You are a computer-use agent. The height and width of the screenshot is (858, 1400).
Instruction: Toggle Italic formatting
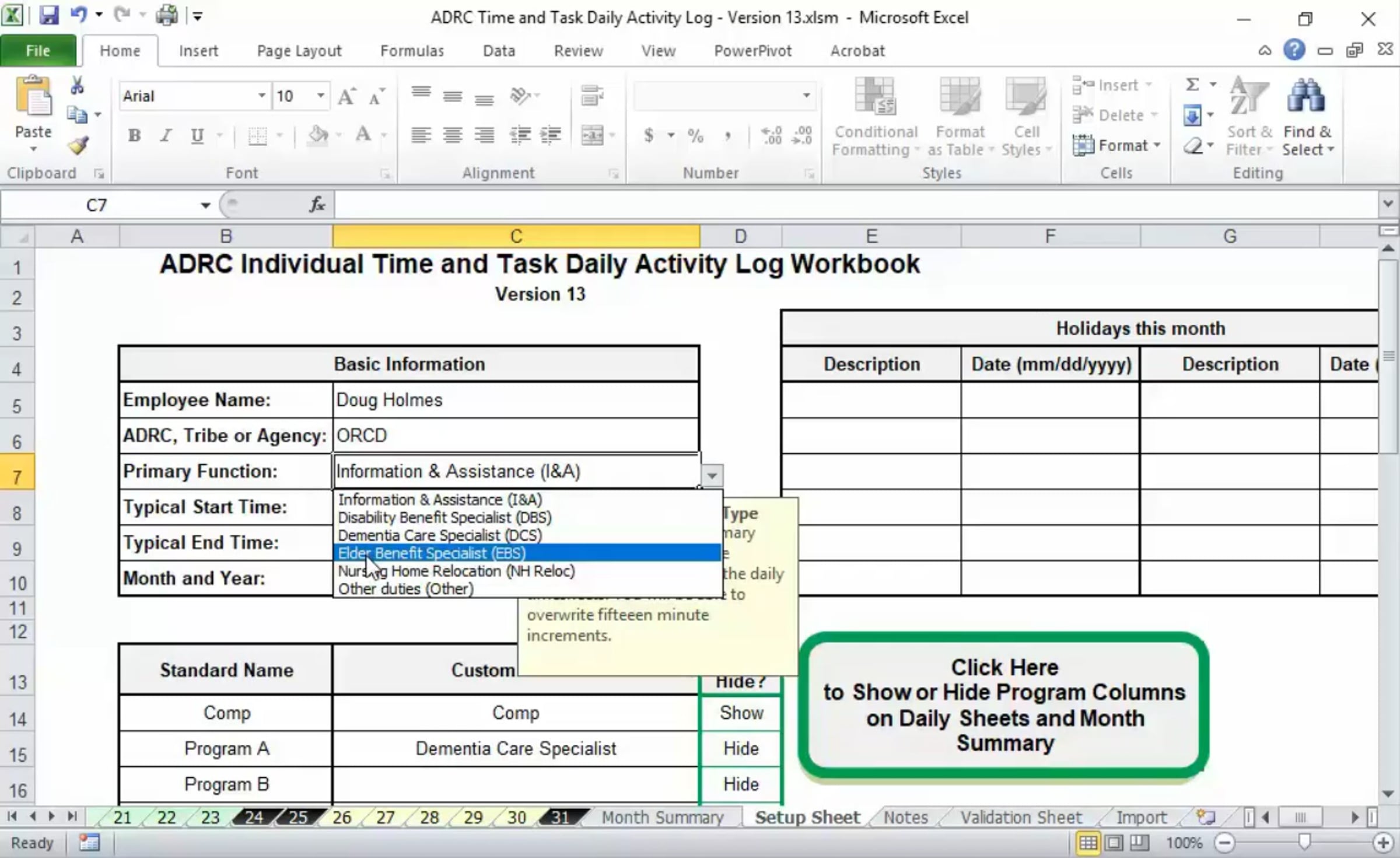(x=166, y=135)
